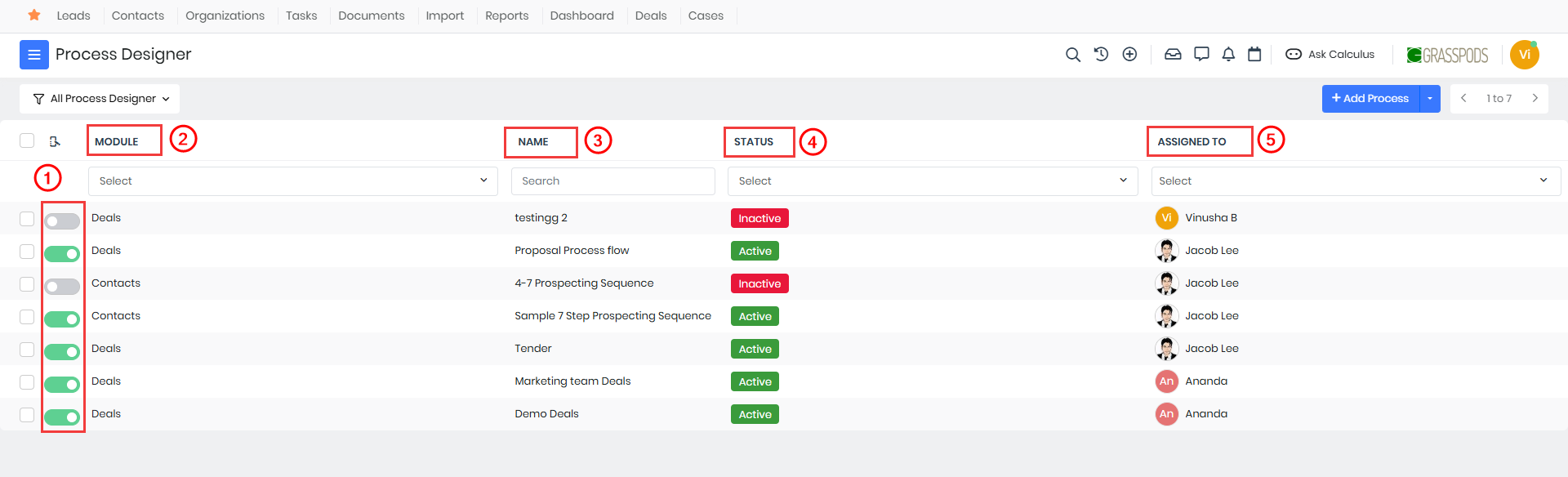Viewport: 1568px width, 477px height.
Task: Open the notifications bell
Action: point(1228,55)
